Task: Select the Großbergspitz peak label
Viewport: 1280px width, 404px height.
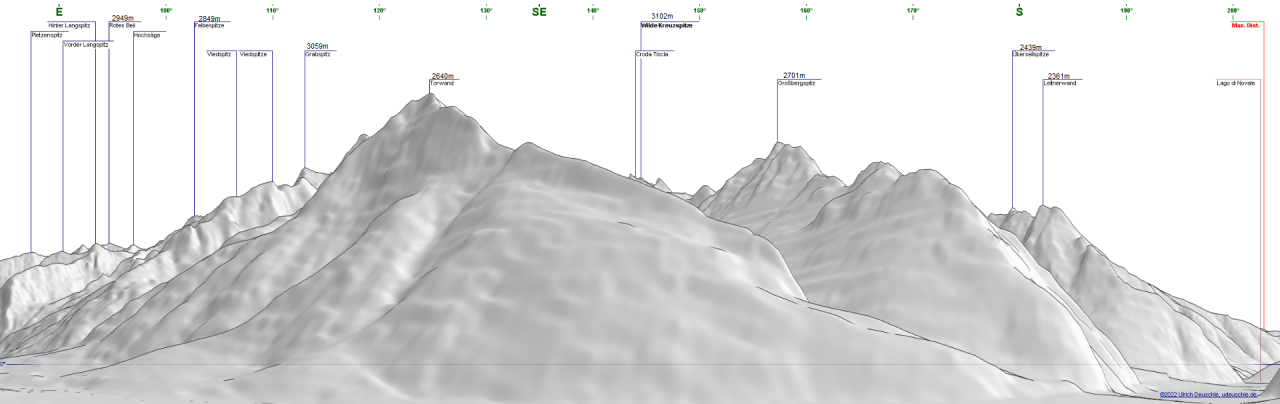Action: tap(797, 83)
